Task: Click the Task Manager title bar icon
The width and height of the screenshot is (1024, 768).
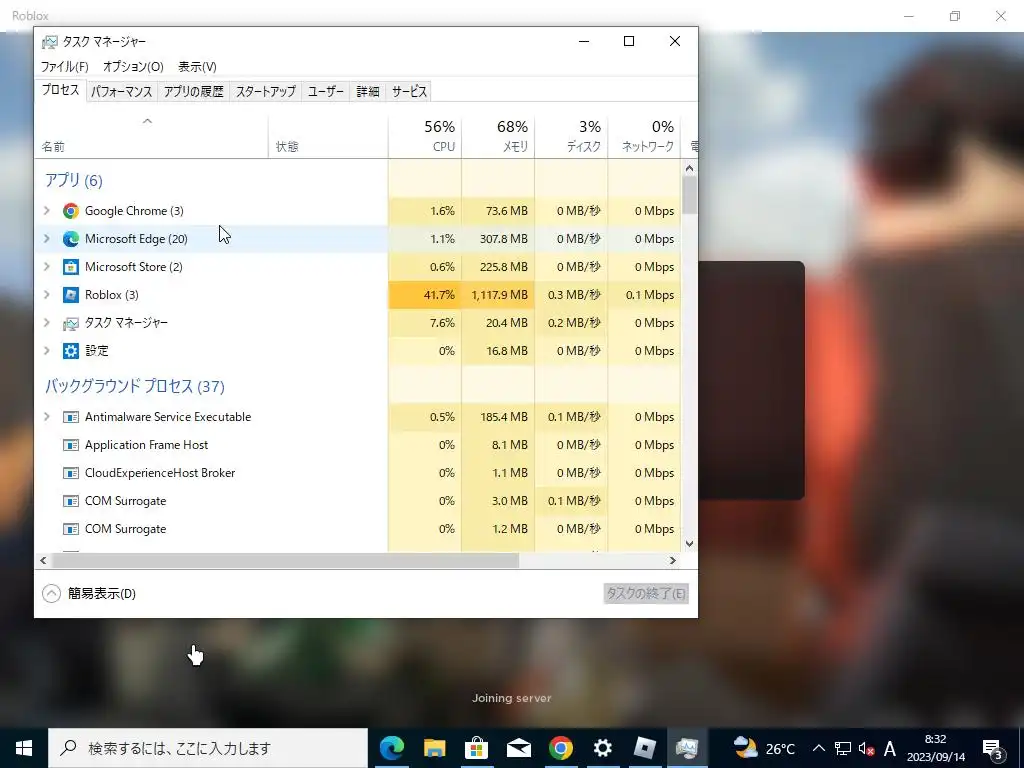Action: [50, 42]
